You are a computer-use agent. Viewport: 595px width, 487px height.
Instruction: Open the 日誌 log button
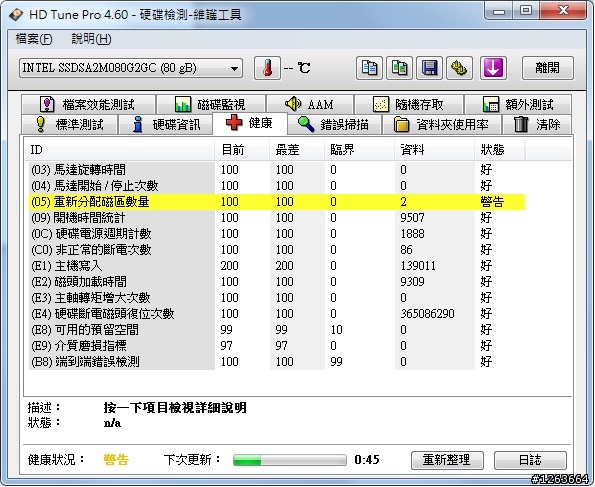coord(530,460)
